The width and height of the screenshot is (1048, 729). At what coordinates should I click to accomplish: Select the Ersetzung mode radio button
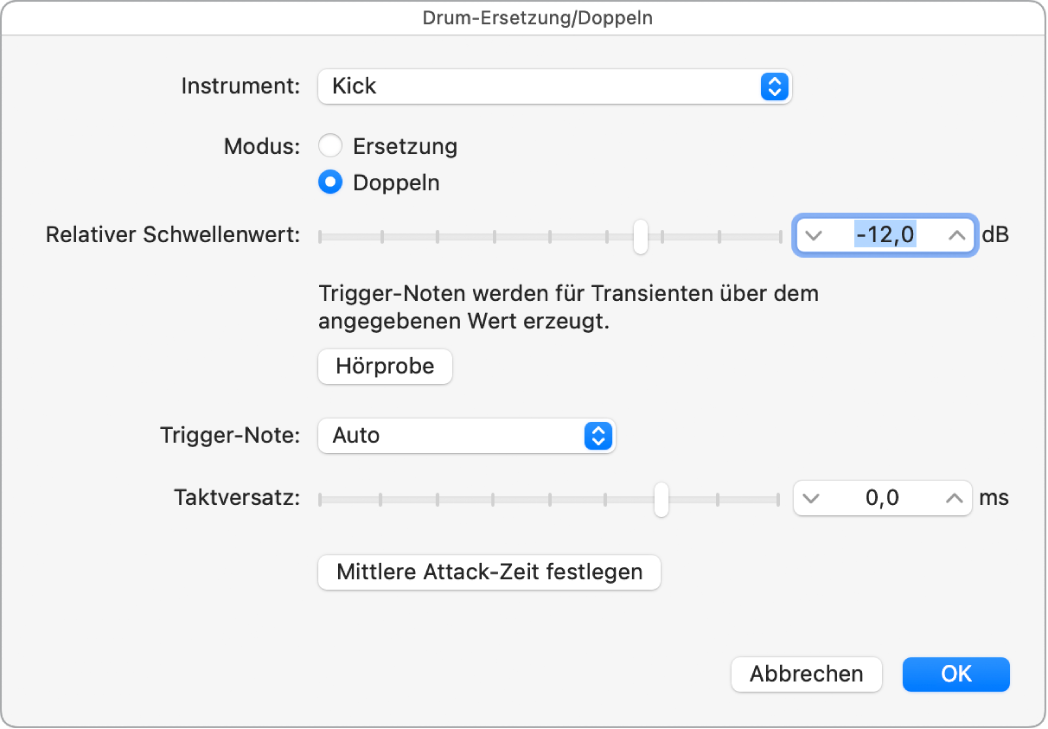331,145
